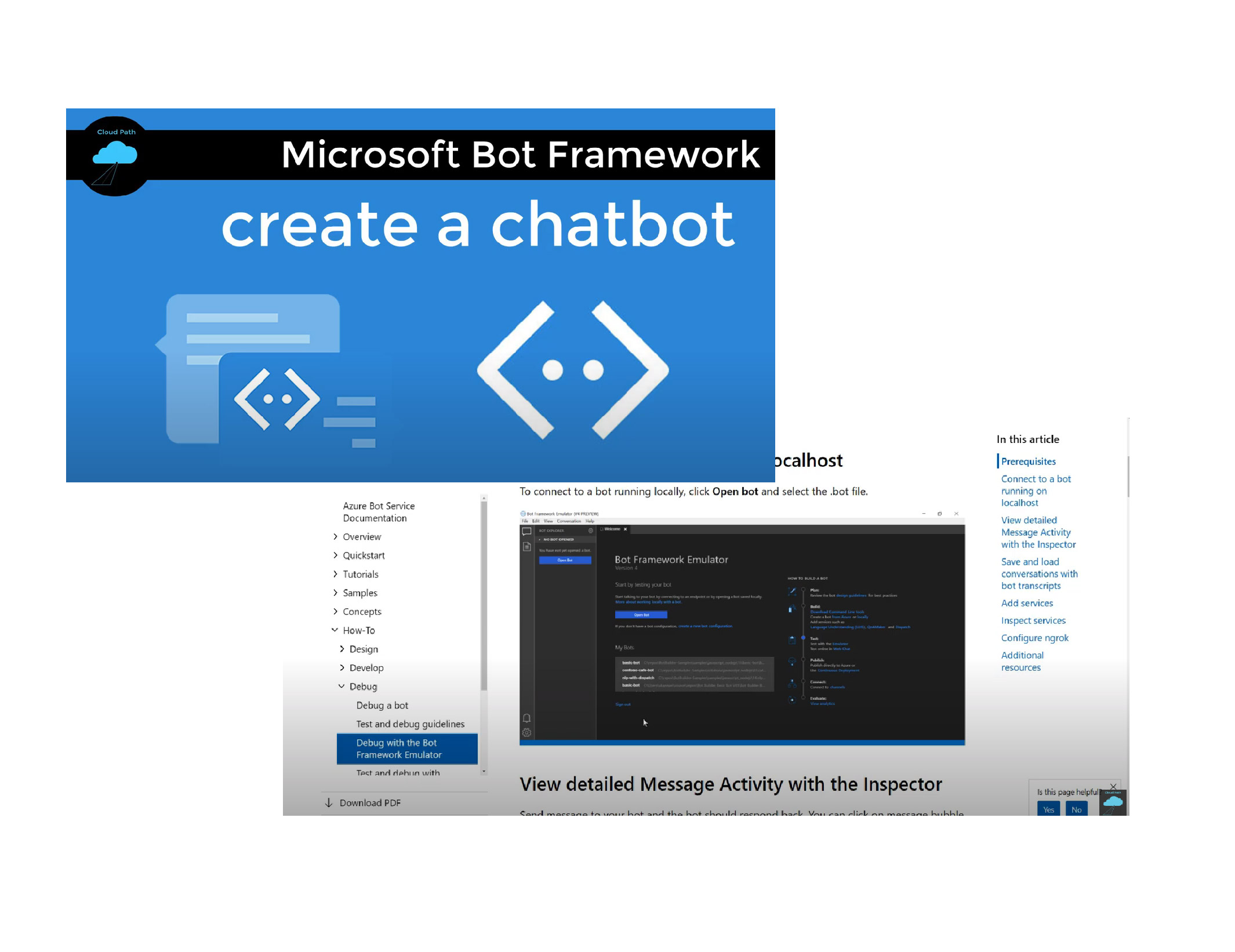Click the sidebar scrollbar down arrow
Screen dimensions: 1235x952
pos(484,772)
